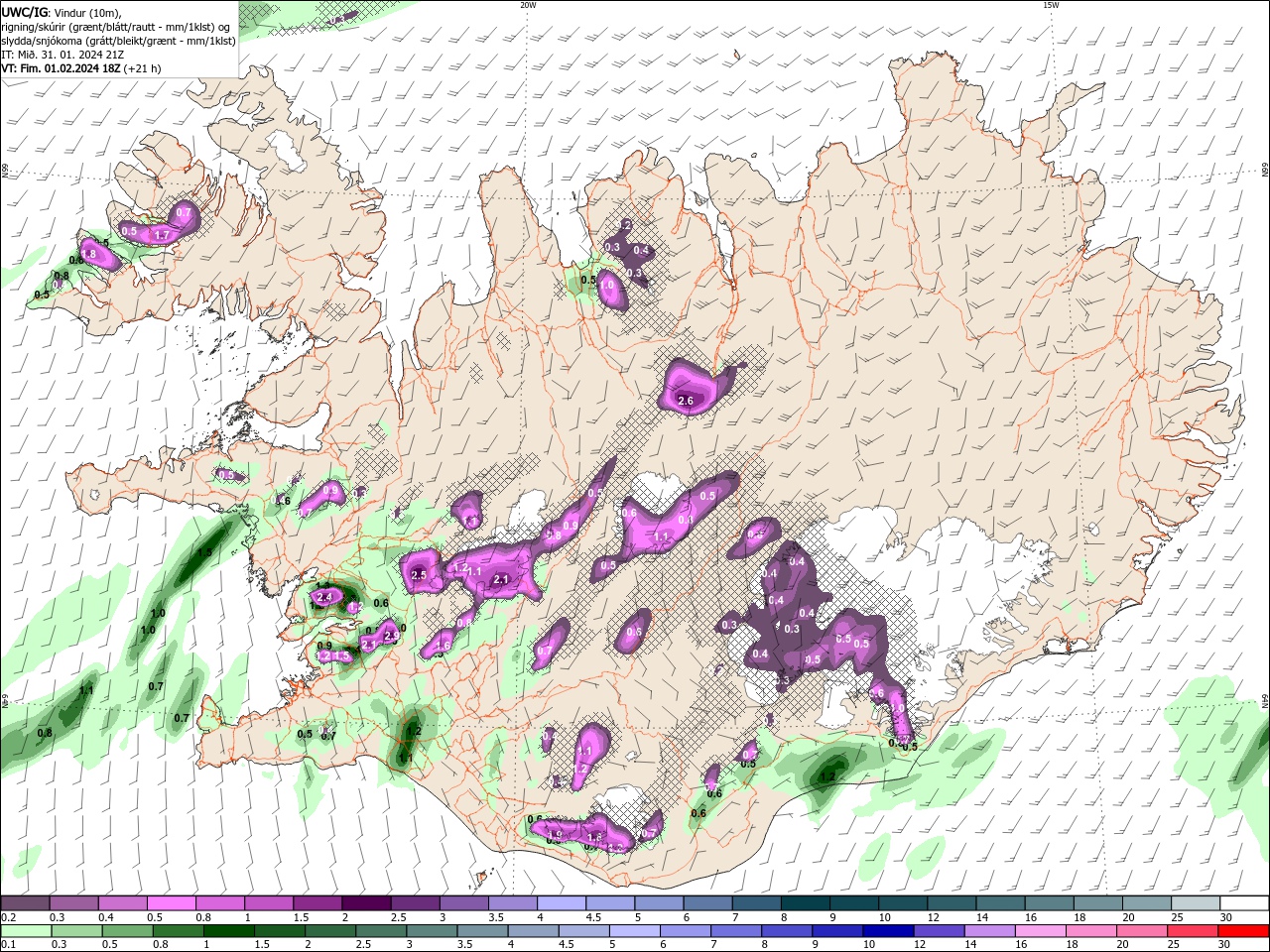Click the '2.1' snowfall value on the map
Screen dimensions: 1270x952
coord(501,580)
